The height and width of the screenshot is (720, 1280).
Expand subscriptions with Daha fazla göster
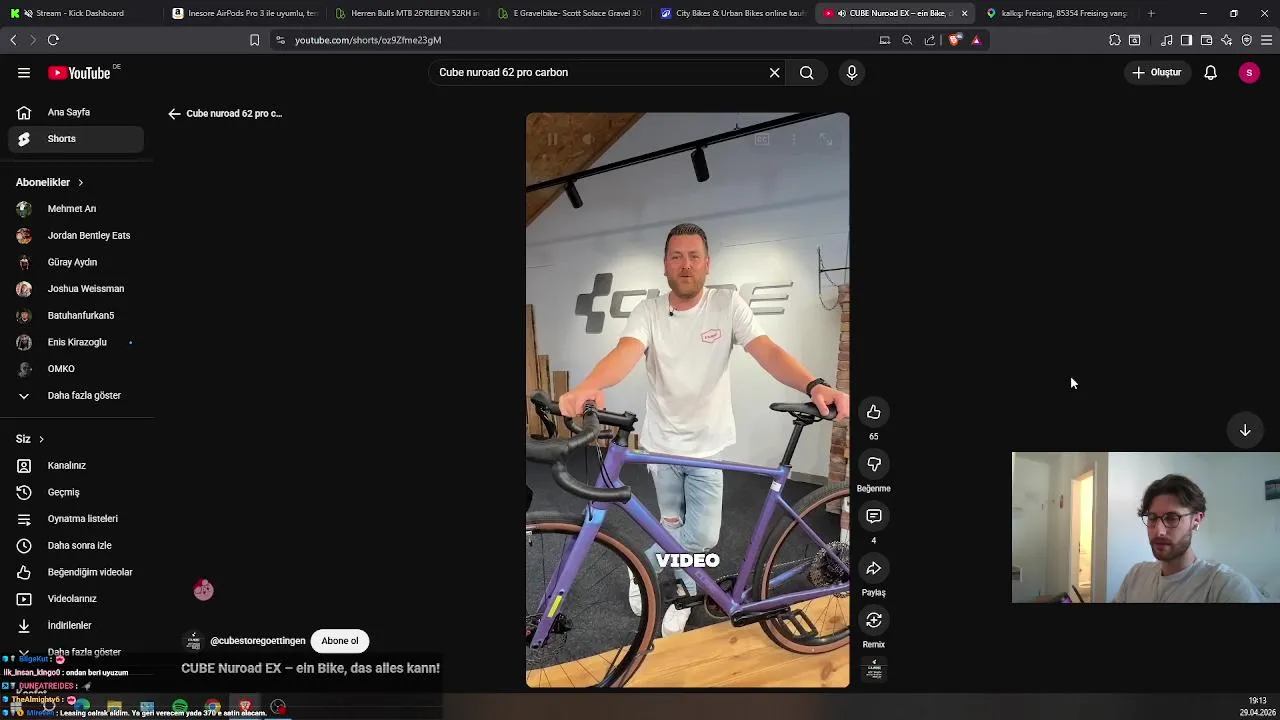pyautogui.click(x=76, y=395)
